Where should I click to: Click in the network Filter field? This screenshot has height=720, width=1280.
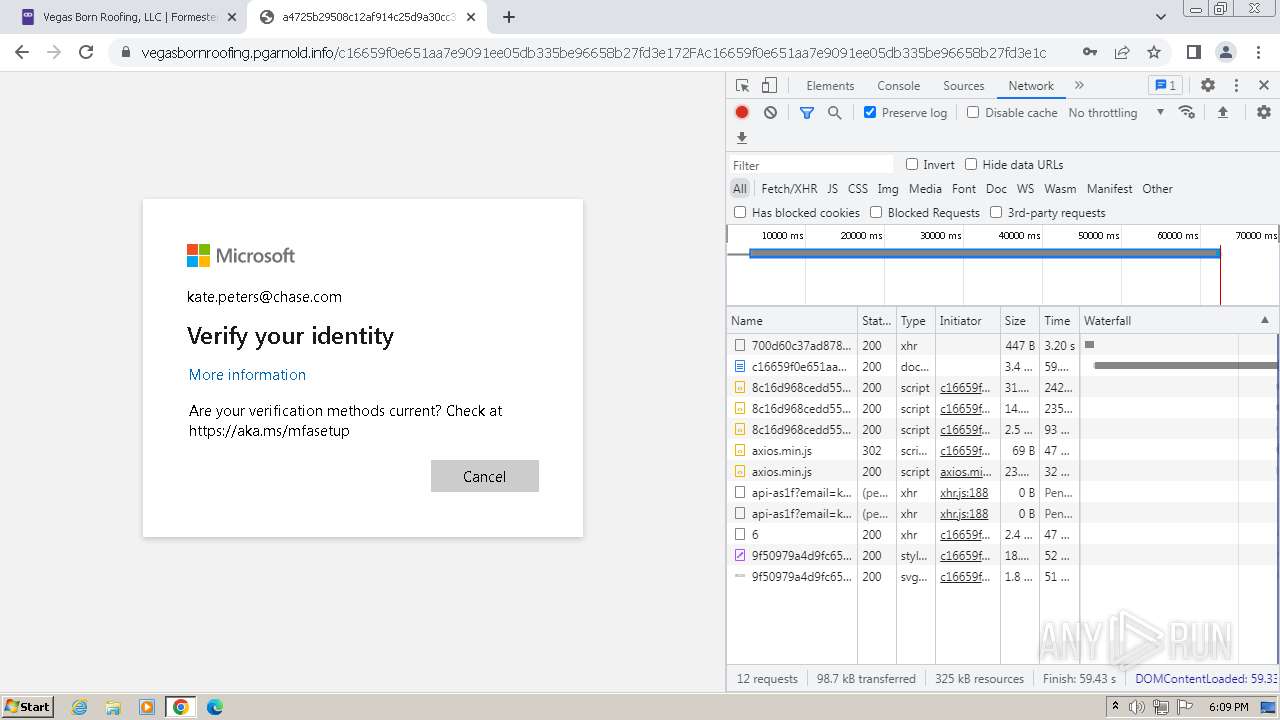click(811, 165)
